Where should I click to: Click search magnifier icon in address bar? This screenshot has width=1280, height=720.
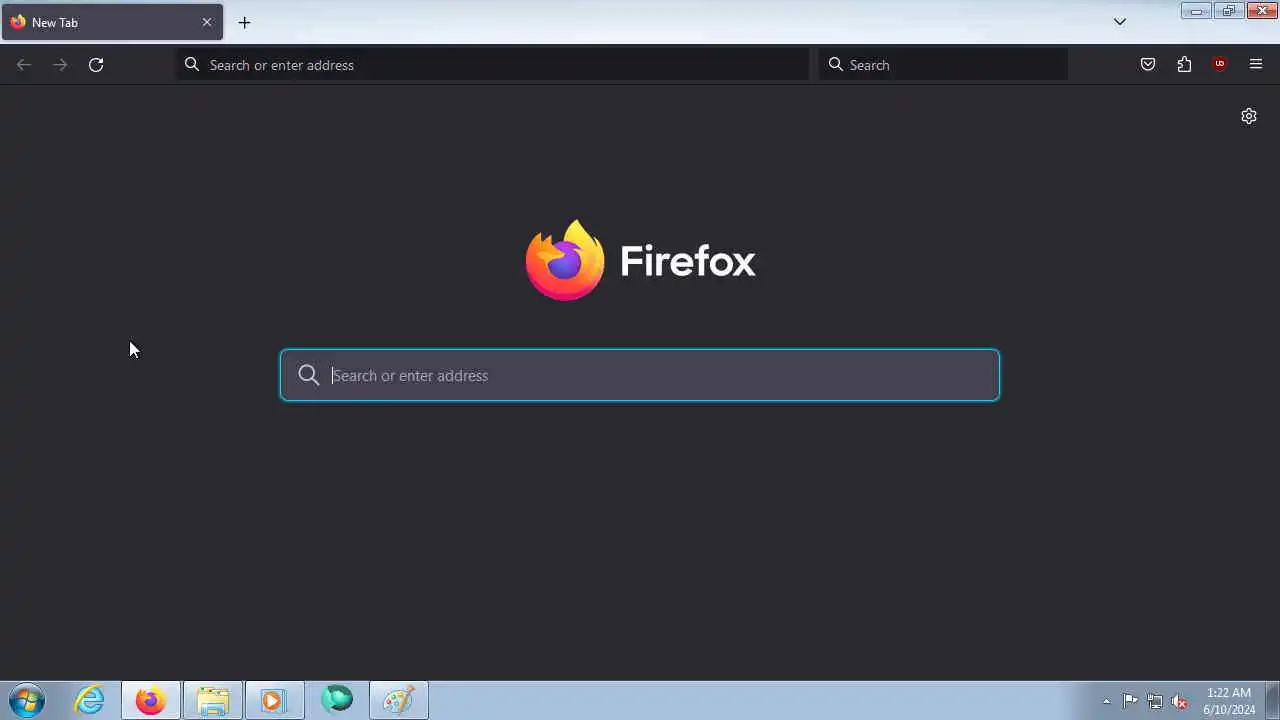(x=192, y=65)
